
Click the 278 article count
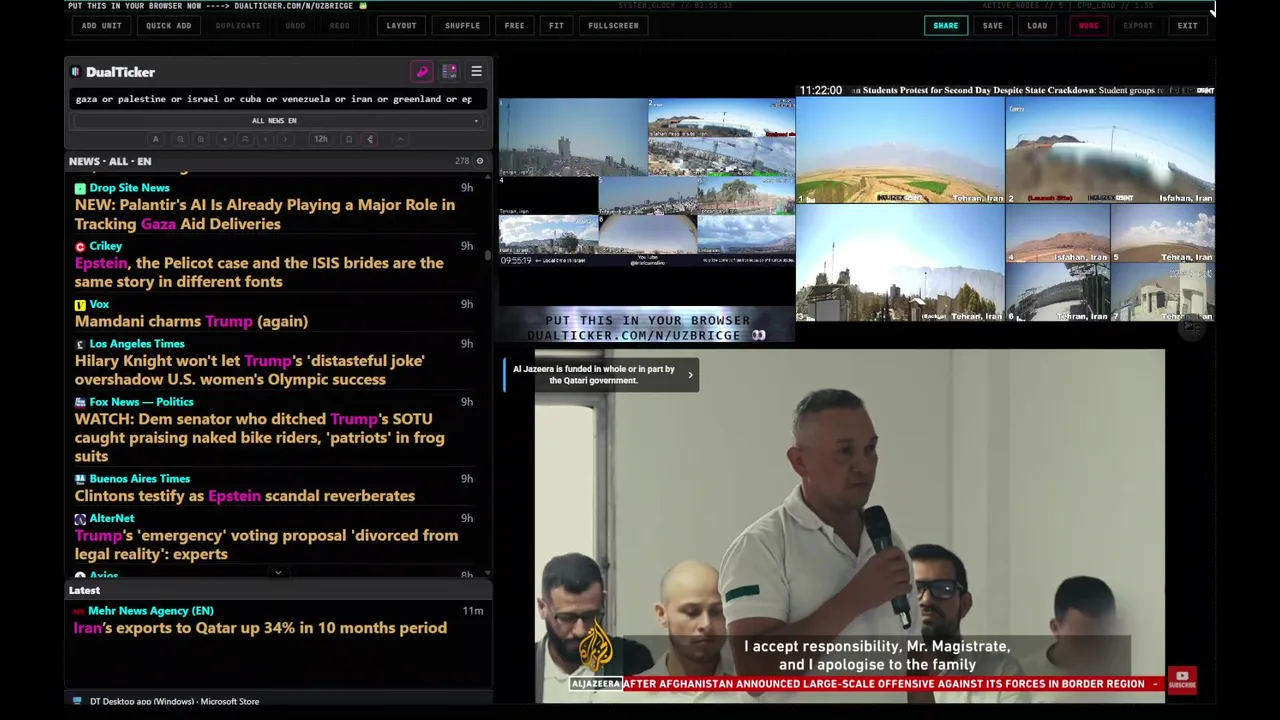462,161
